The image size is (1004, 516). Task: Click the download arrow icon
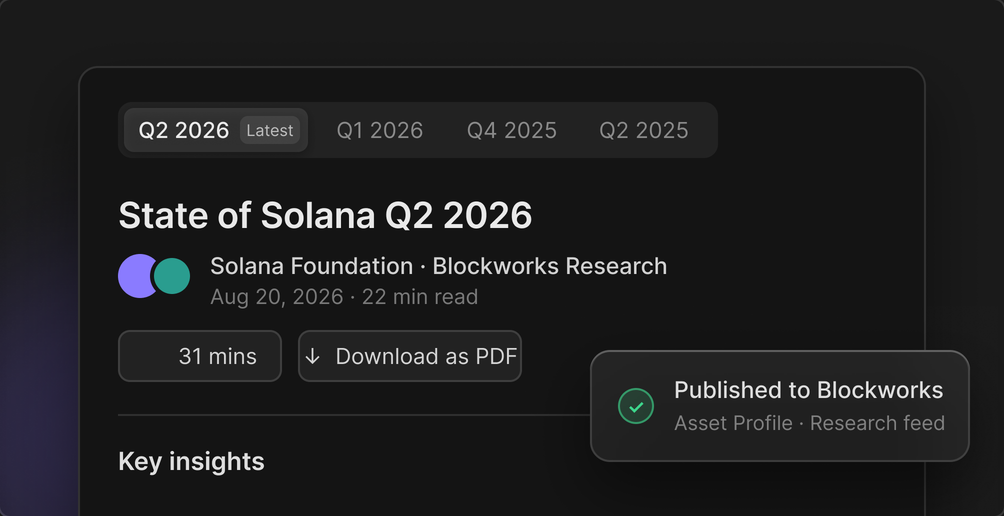(312, 357)
